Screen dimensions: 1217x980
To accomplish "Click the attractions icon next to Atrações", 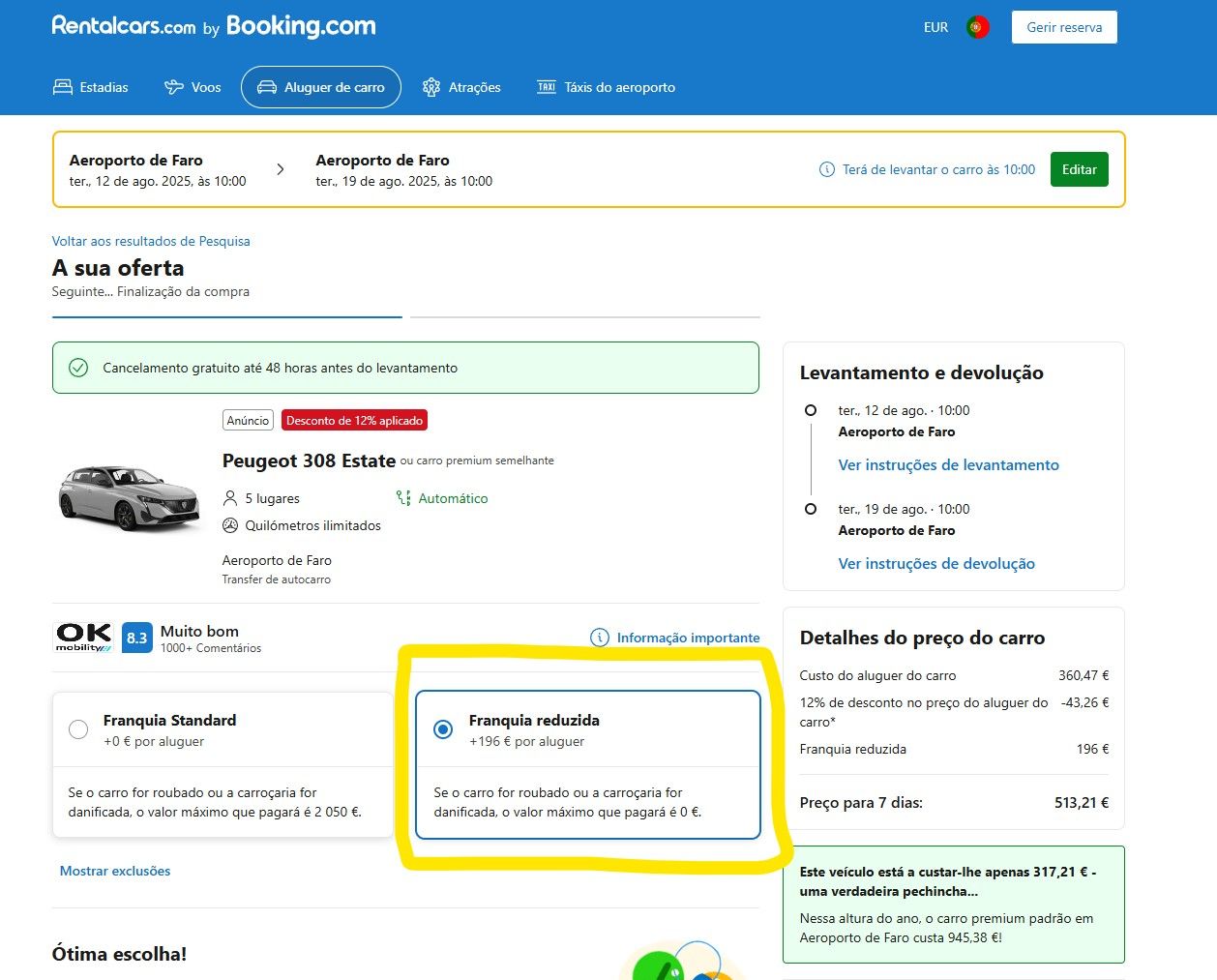I will coord(431,87).
